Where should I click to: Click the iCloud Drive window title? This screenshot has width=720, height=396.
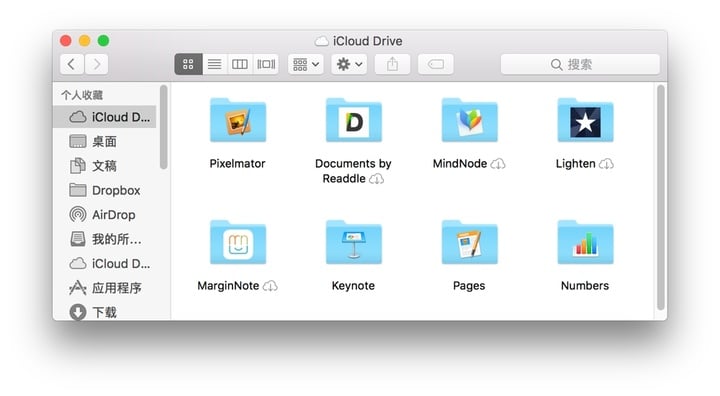[x=367, y=41]
